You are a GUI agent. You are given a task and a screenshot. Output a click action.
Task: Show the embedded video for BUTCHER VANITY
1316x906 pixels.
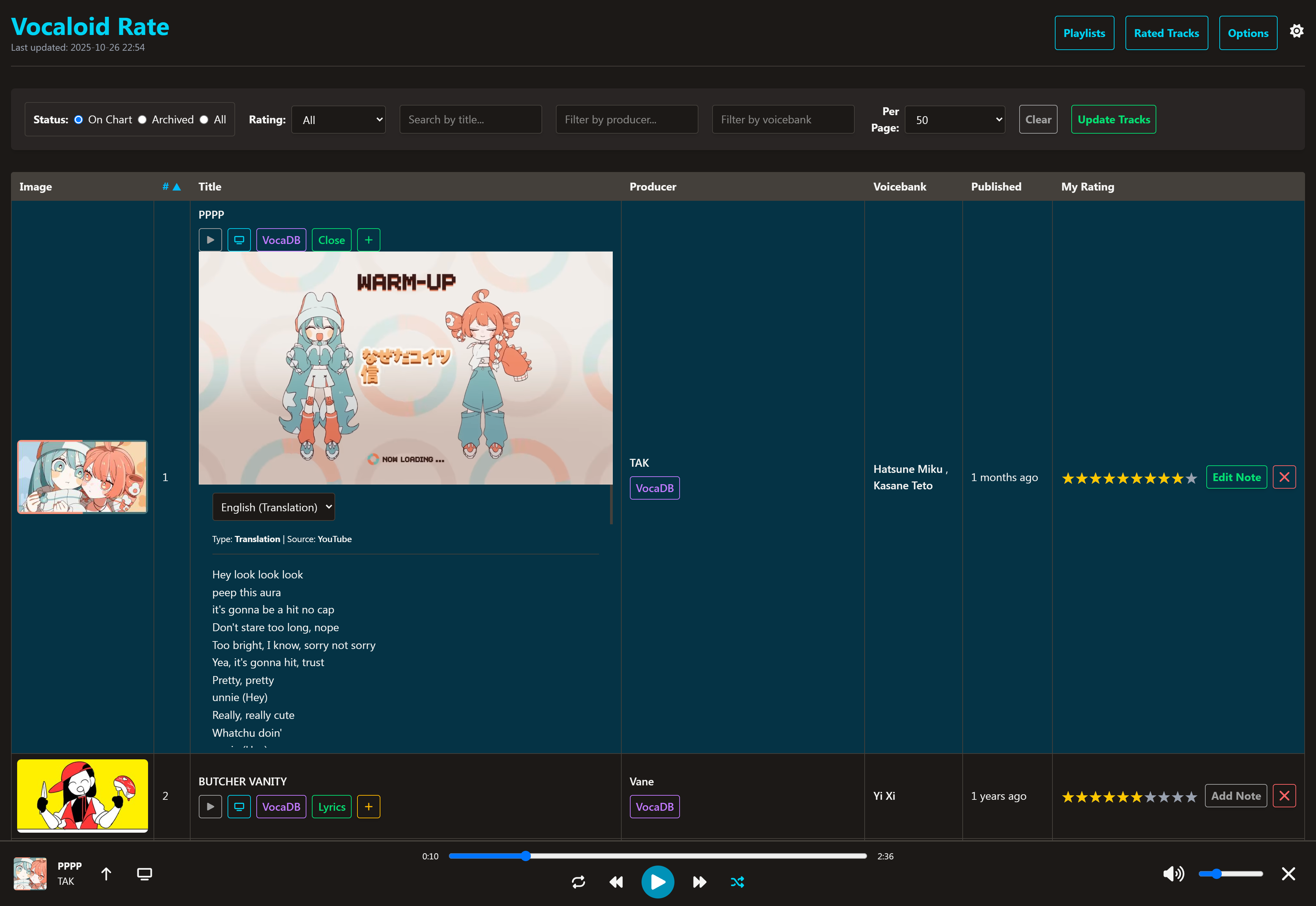pyautogui.click(x=239, y=807)
